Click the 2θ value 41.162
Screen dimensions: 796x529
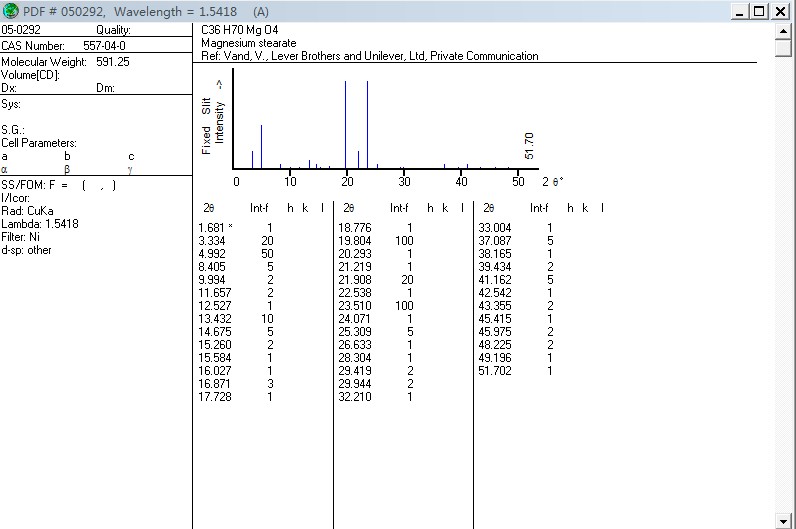click(495, 280)
